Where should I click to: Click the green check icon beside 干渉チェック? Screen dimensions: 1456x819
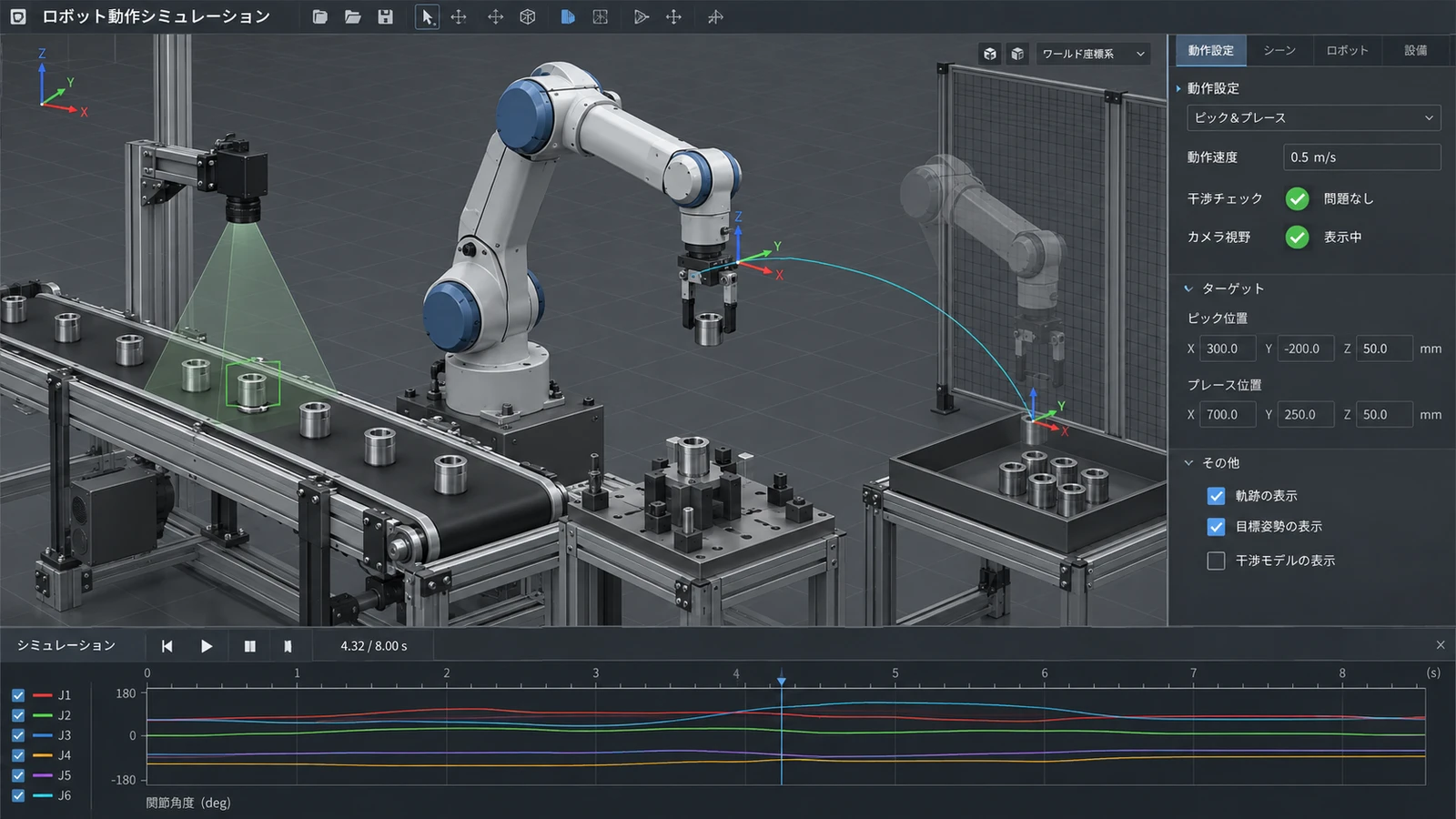(1297, 198)
